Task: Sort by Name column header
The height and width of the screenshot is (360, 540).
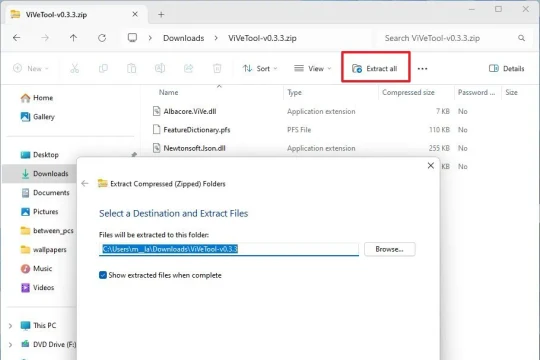Action: [168, 92]
